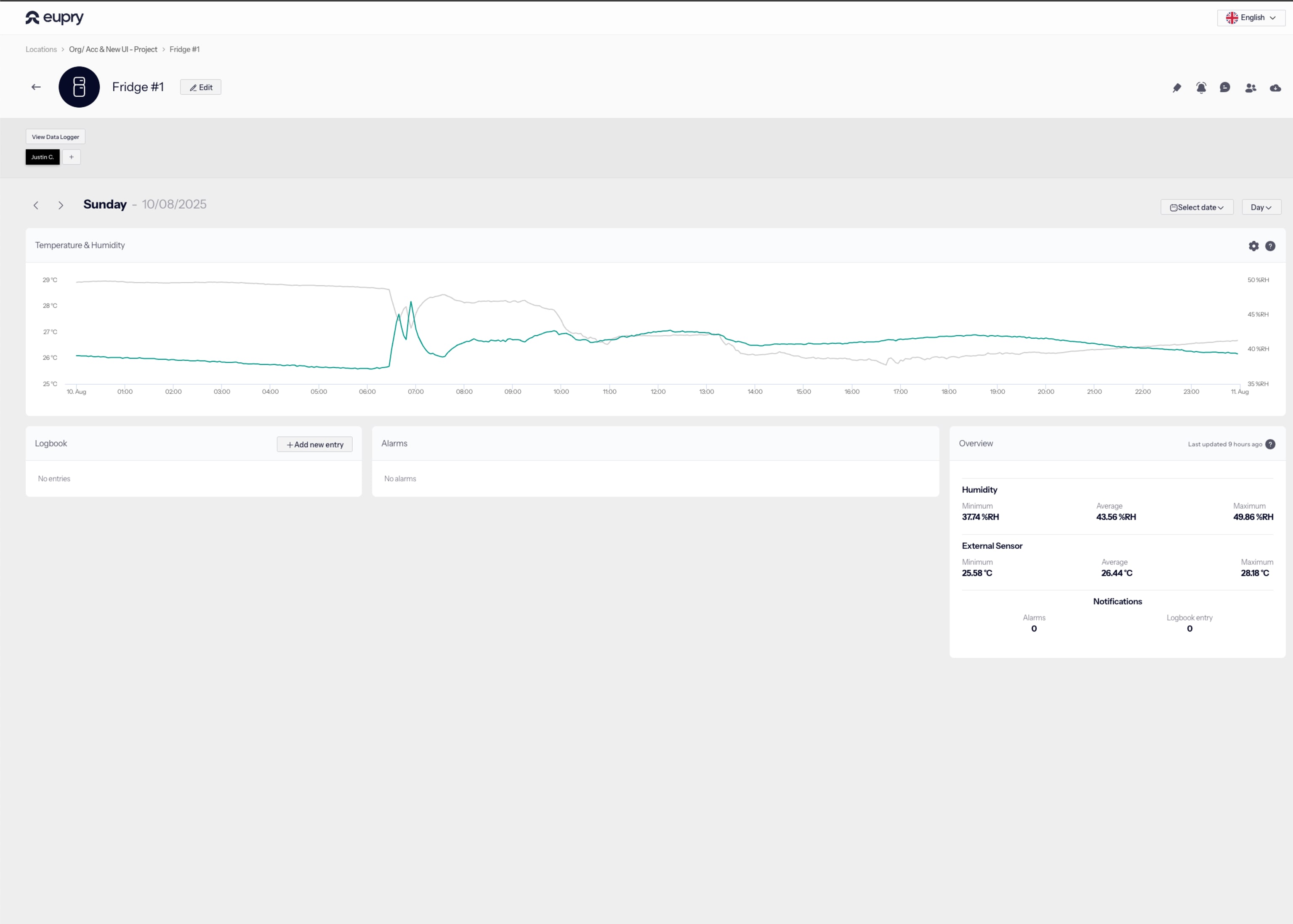
Task: Click the cloud download icon
Action: coord(1275,88)
